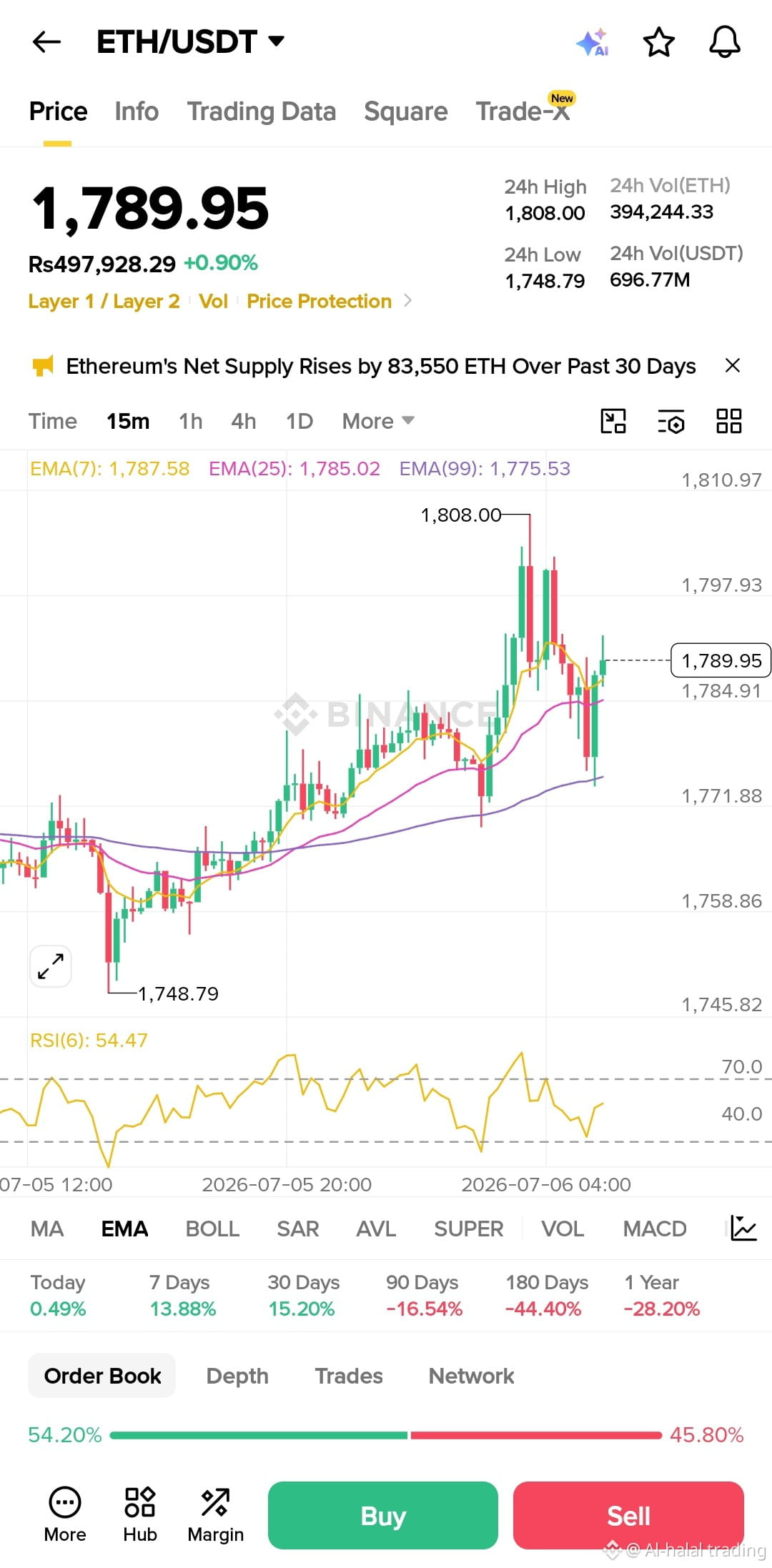Tap the 90 Days -16.54% change
The height and width of the screenshot is (1568, 772).
tap(424, 1295)
